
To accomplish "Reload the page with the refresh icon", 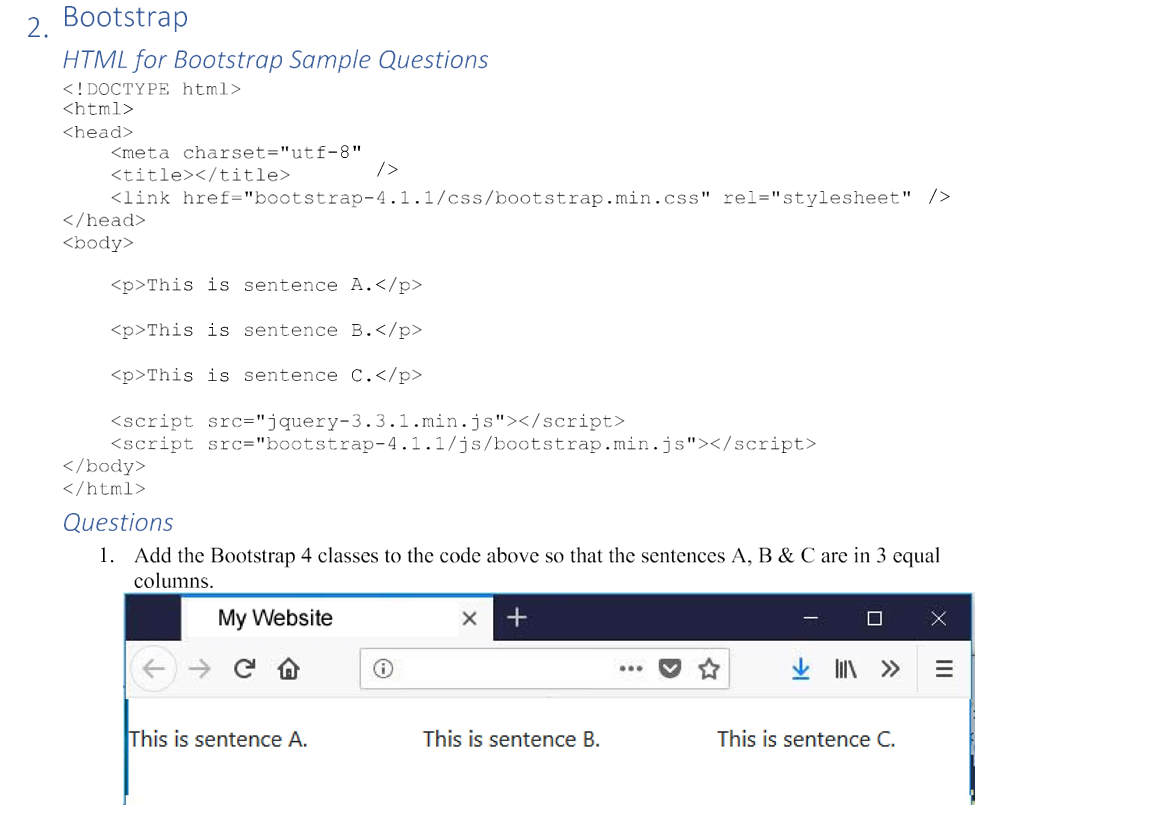I will pyautogui.click(x=244, y=668).
